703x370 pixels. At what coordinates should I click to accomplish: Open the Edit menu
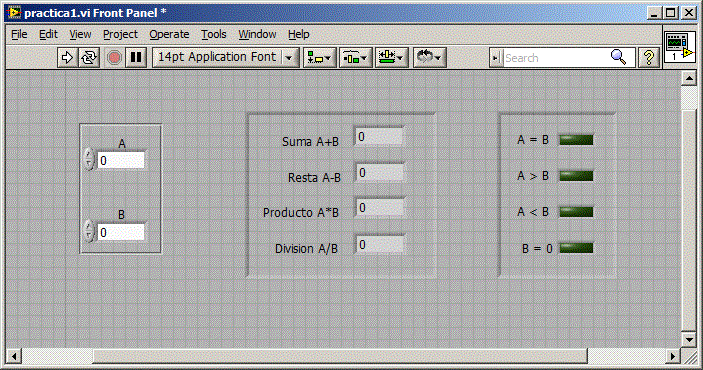pyautogui.click(x=48, y=35)
